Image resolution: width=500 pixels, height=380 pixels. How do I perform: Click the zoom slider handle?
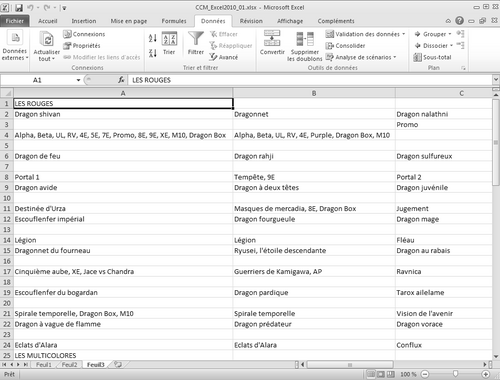click(x=455, y=374)
